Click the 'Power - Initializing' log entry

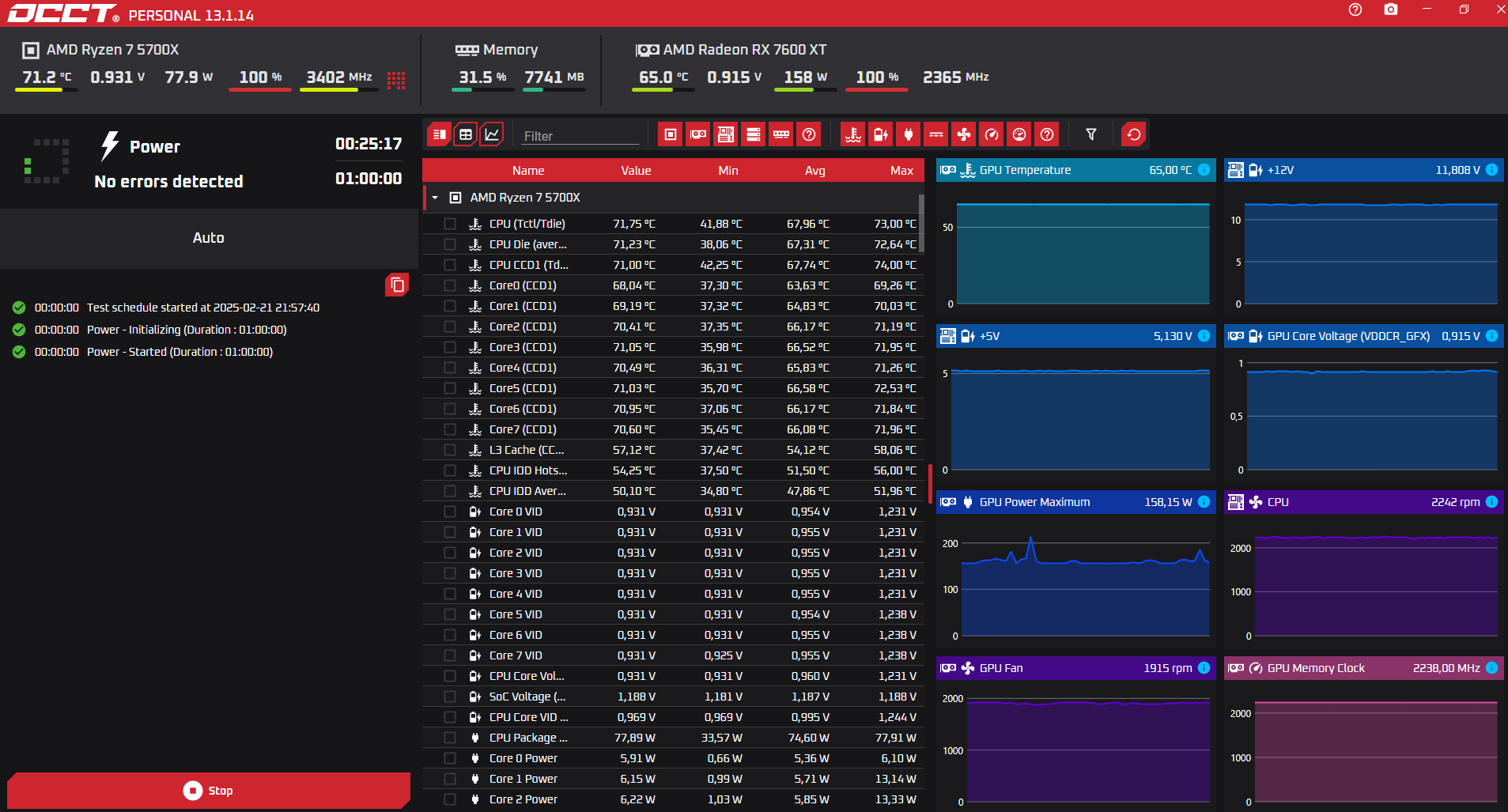click(187, 330)
